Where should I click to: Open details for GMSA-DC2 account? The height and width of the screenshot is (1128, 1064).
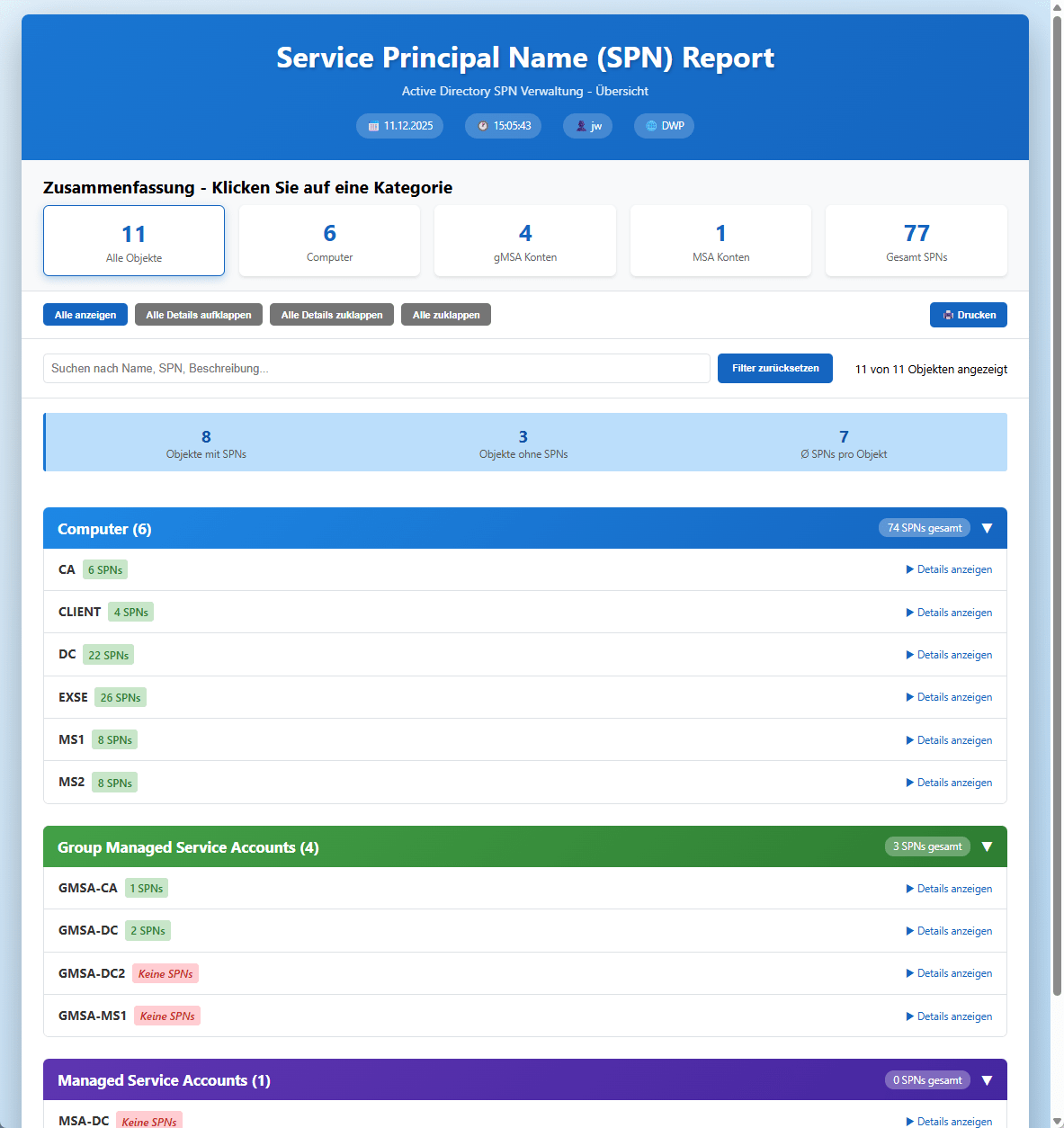949,973
